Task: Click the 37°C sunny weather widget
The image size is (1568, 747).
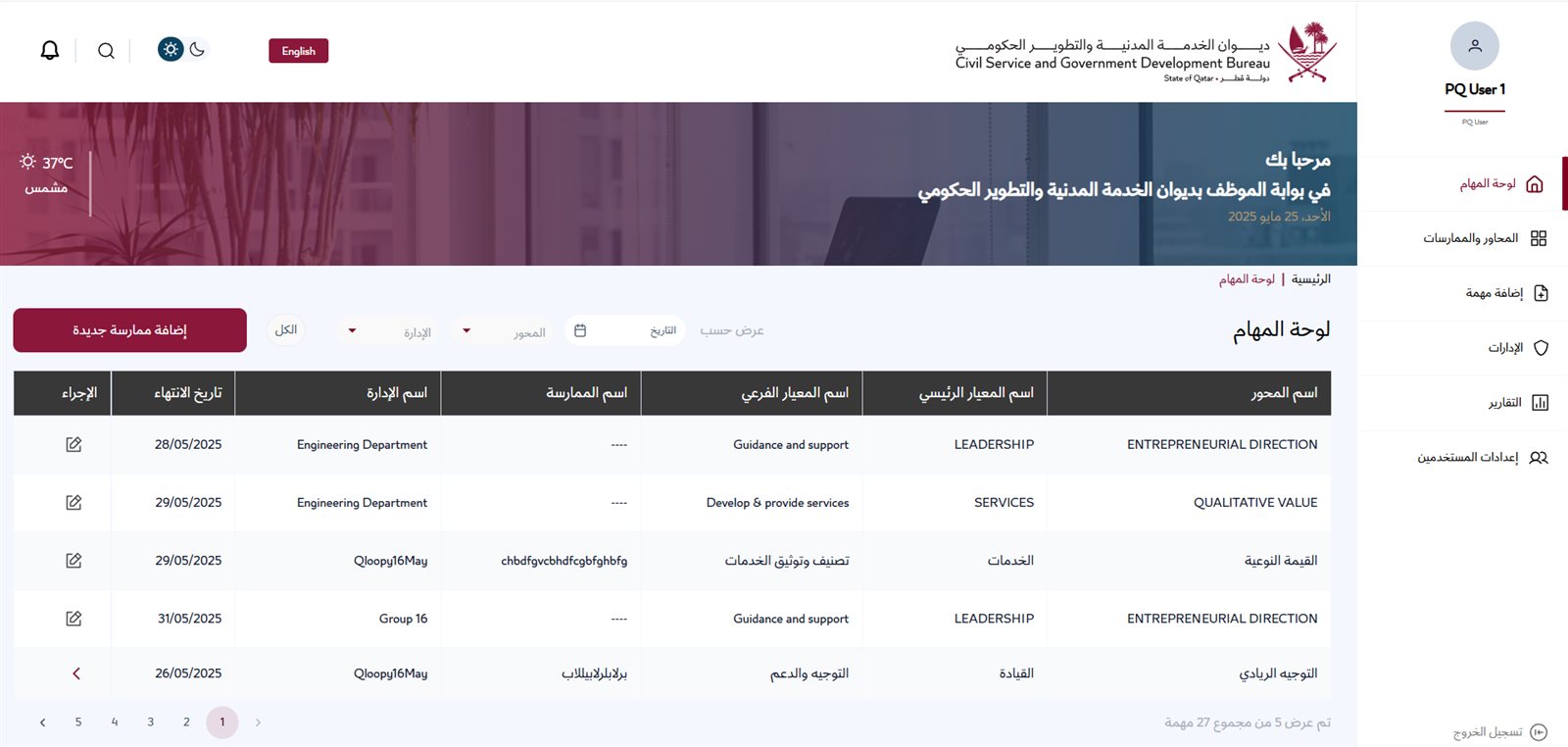Action: point(46,174)
